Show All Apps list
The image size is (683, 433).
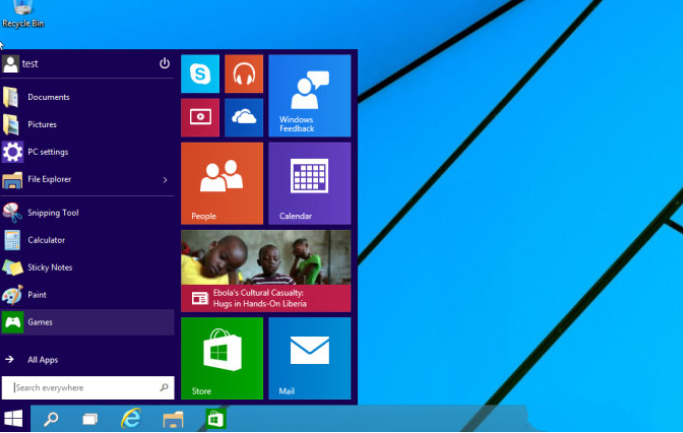tap(42, 359)
